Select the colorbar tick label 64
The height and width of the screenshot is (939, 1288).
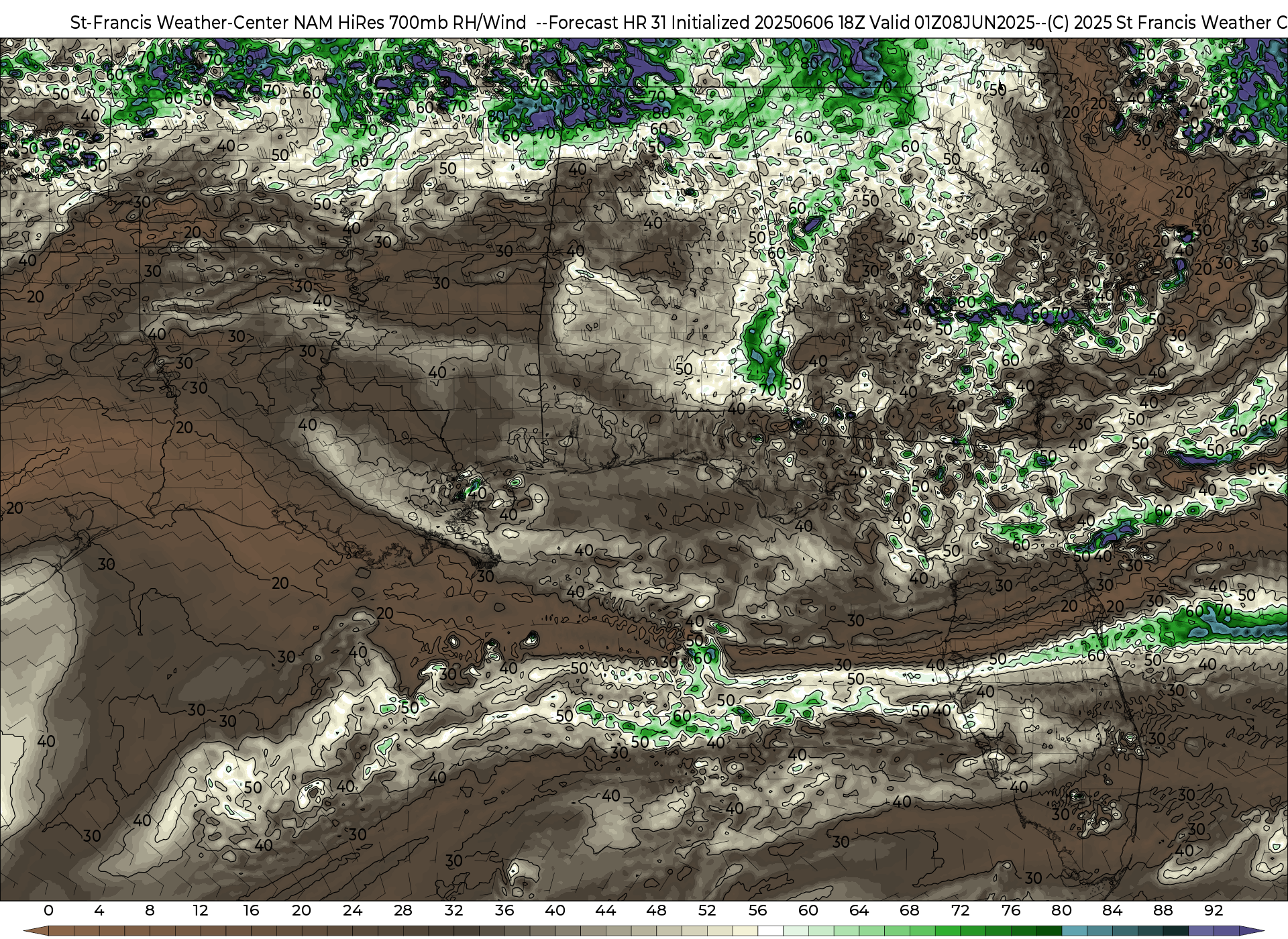tap(859, 910)
